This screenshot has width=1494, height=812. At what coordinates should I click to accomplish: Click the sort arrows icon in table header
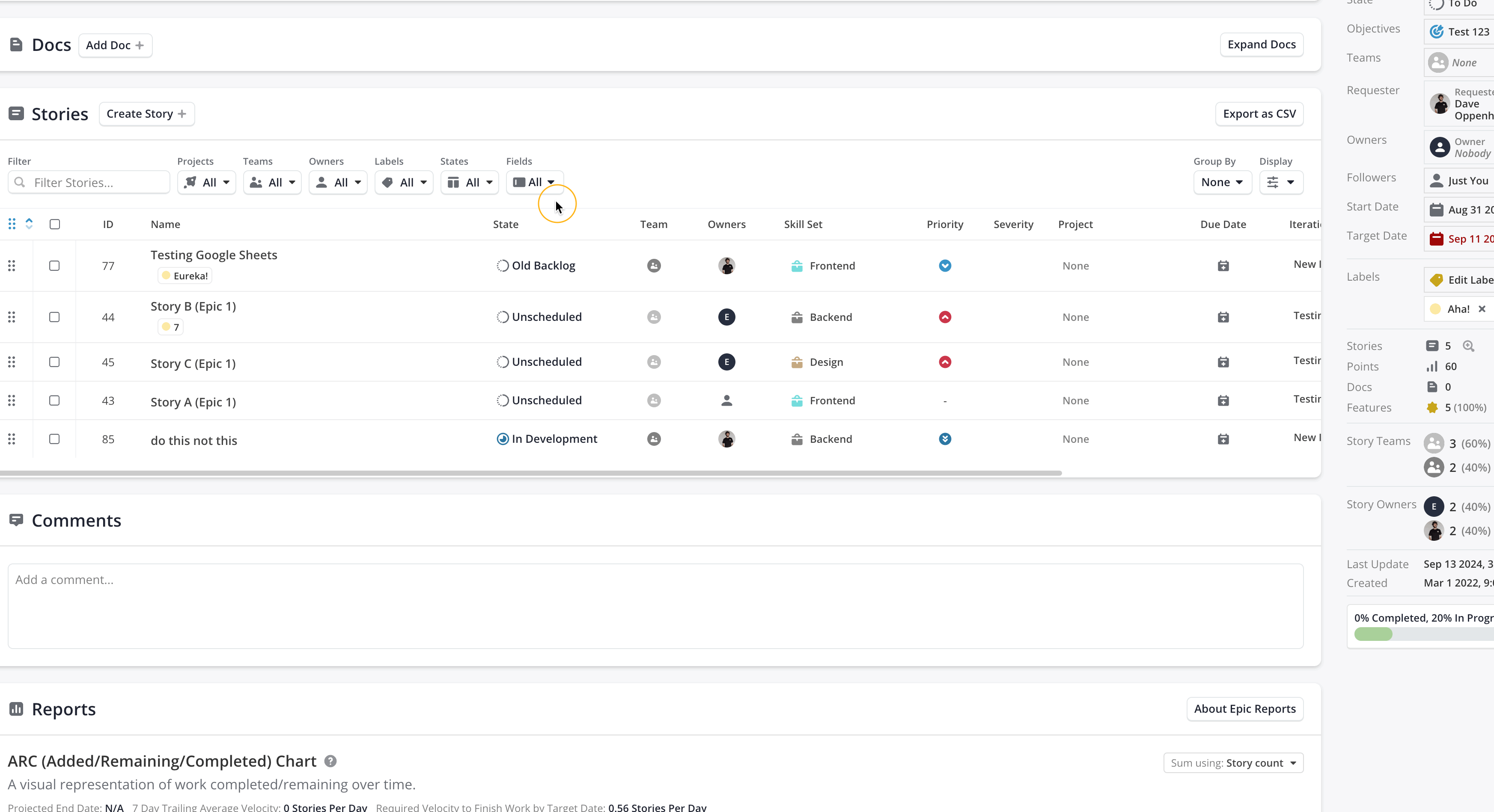tap(29, 224)
